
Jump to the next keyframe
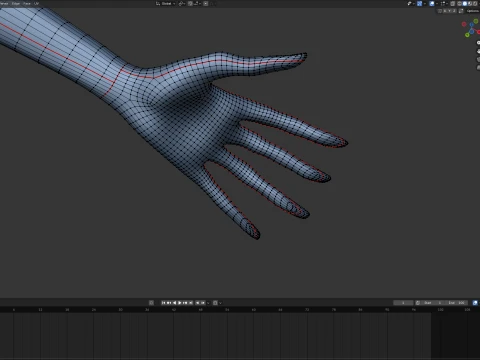tap(185, 303)
